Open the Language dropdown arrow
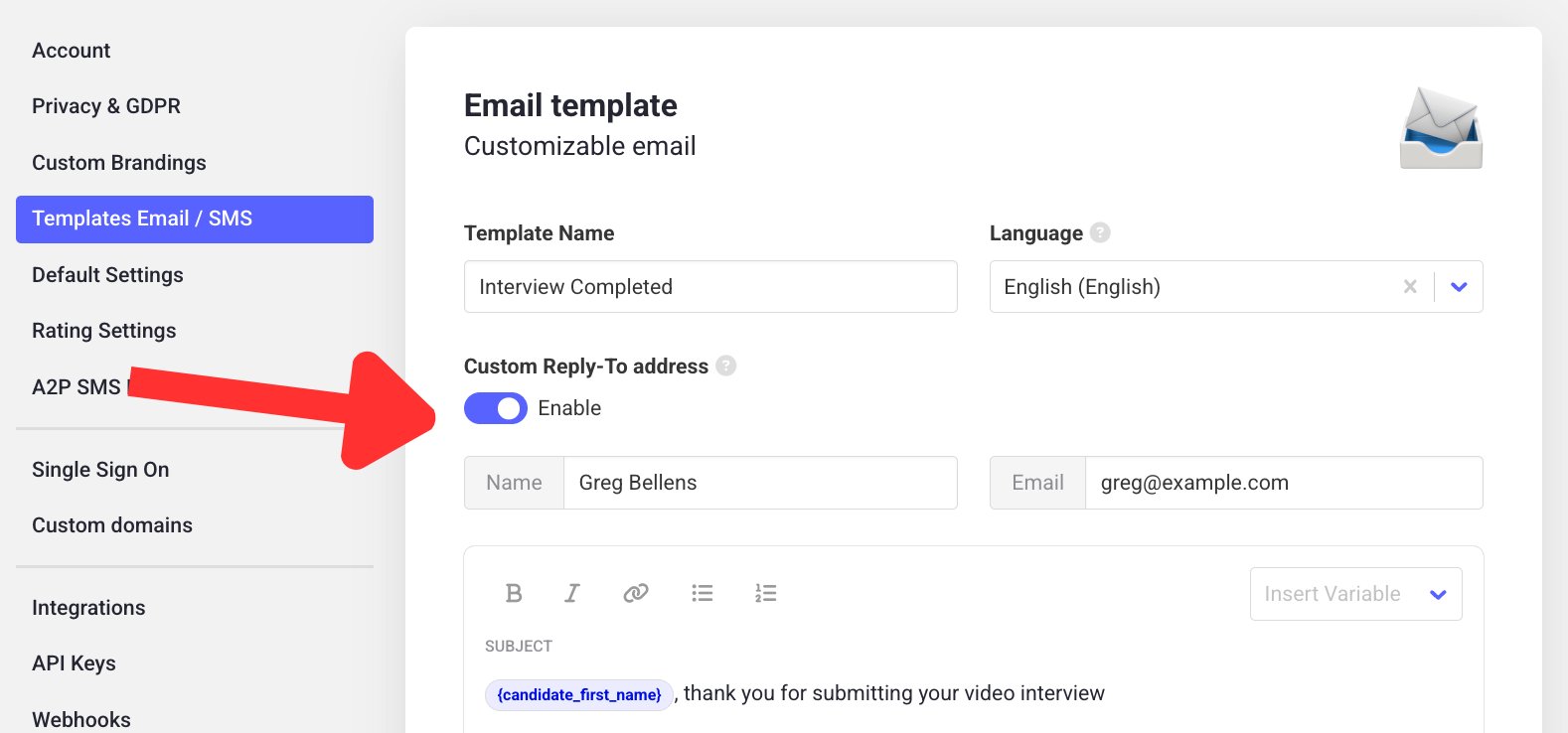 click(1459, 287)
